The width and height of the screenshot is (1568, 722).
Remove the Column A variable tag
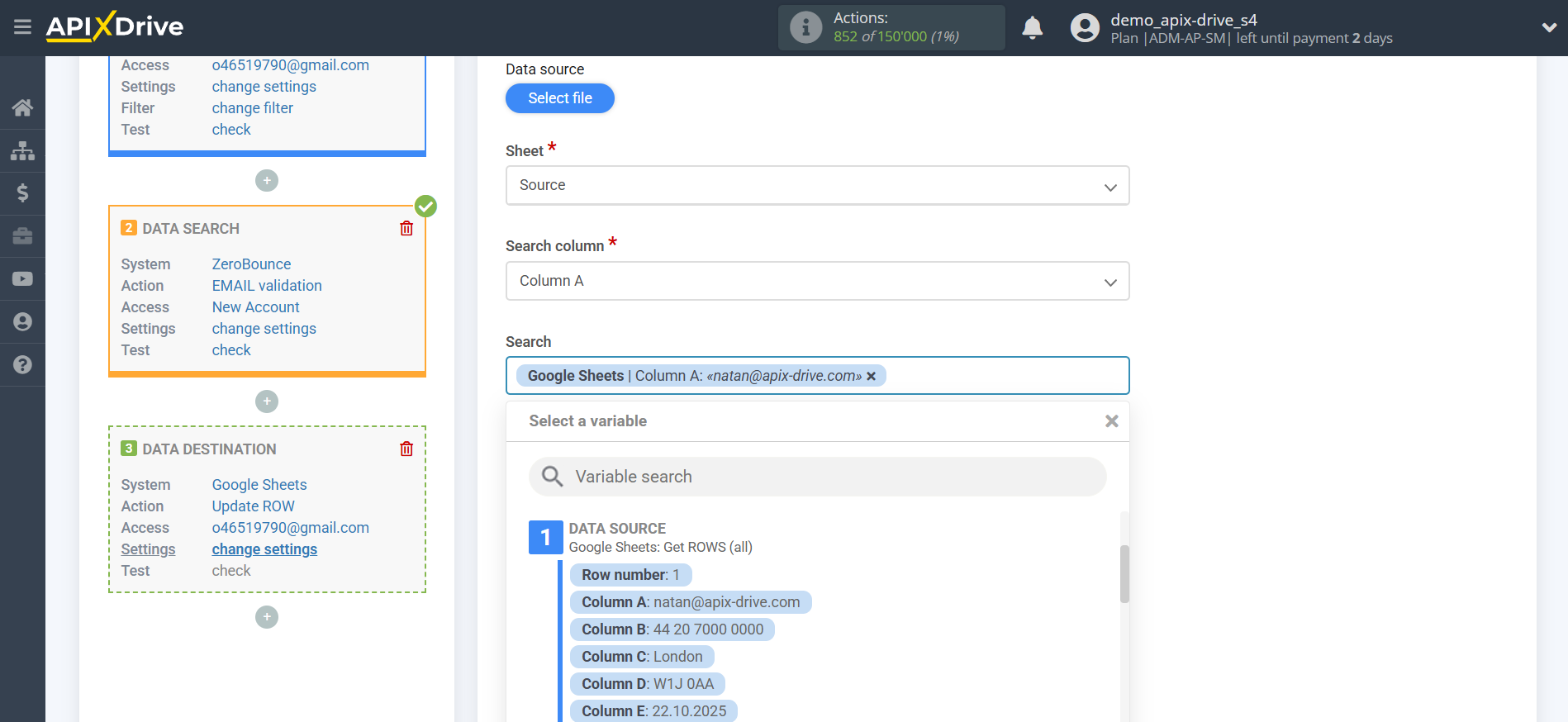coord(871,376)
